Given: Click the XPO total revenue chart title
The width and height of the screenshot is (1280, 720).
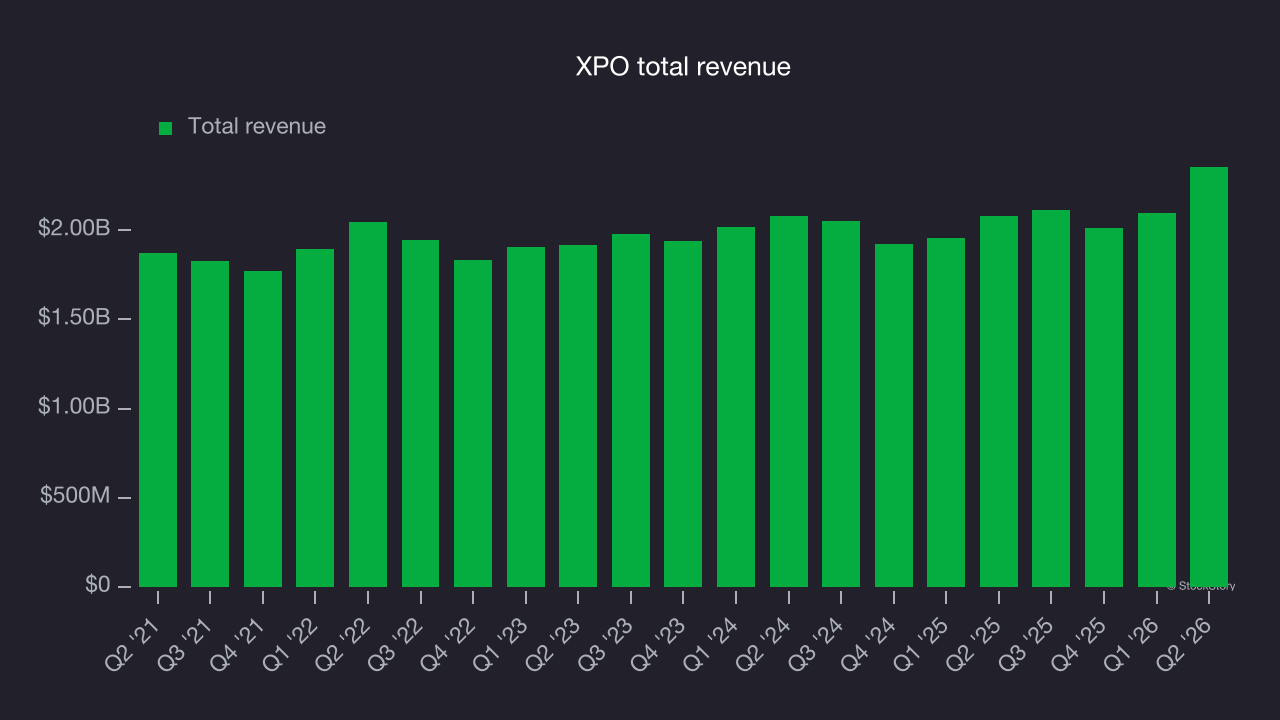Looking at the screenshot, I should click(683, 67).
